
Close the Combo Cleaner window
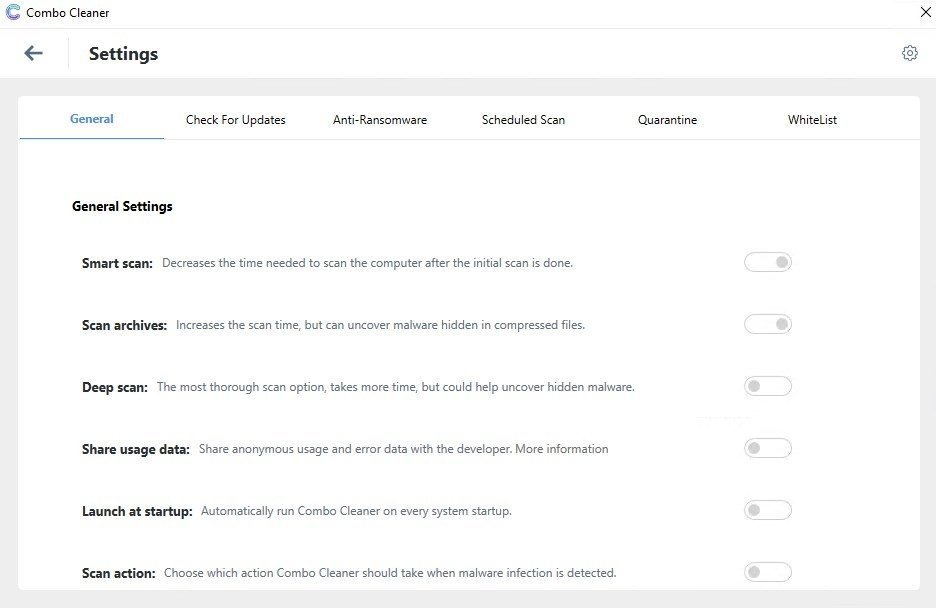925,12
